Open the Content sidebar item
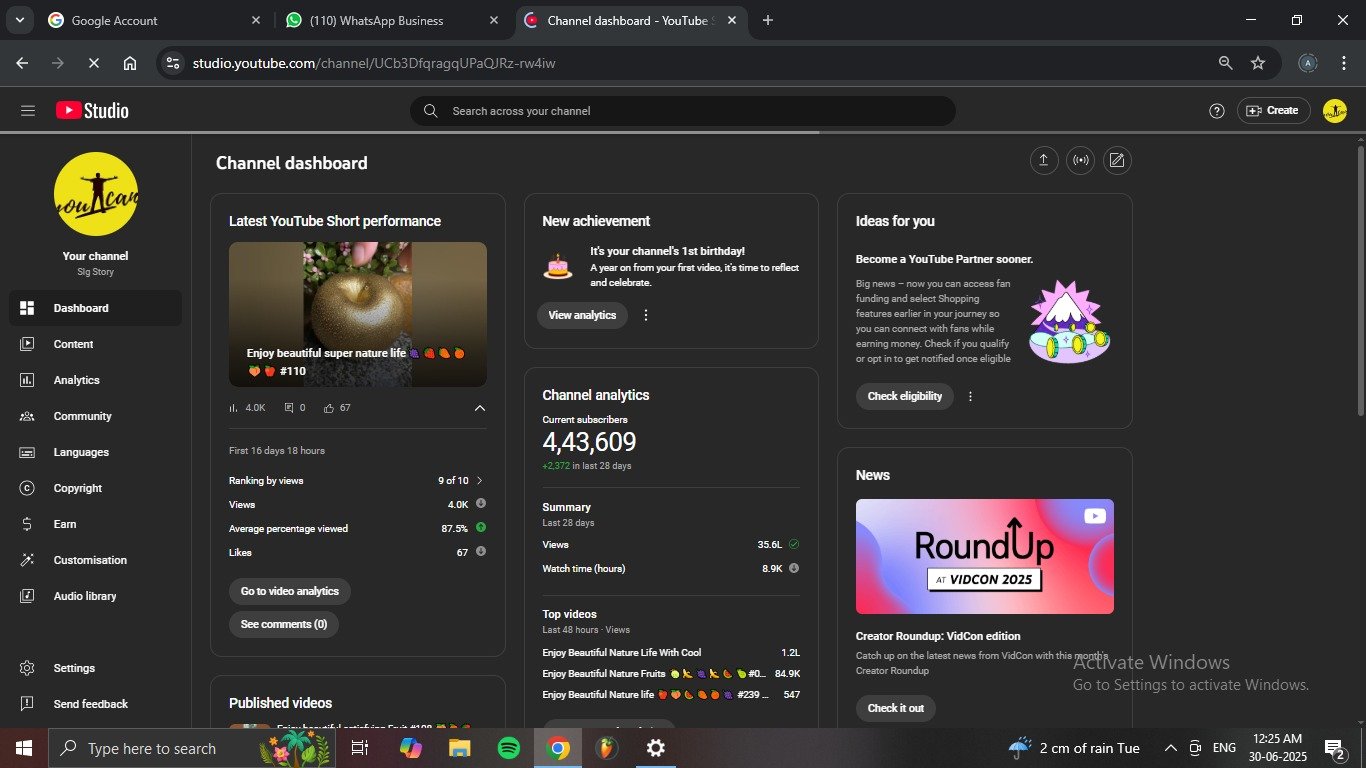The image size is (1366, 768). 95,344
